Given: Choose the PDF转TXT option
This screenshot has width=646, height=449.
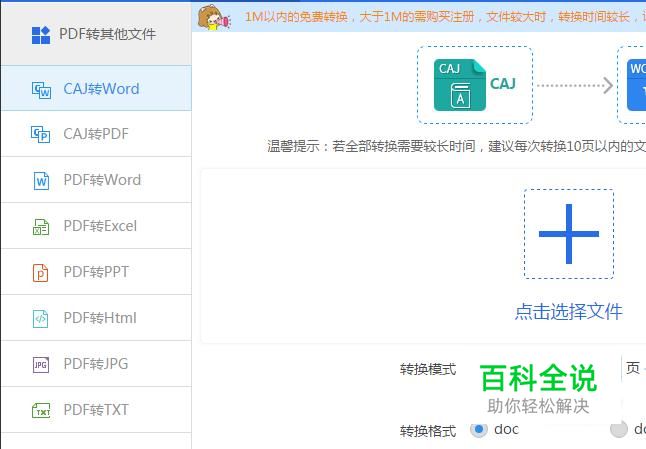Looking at the screenshot, I should click(x=96, y=410).
